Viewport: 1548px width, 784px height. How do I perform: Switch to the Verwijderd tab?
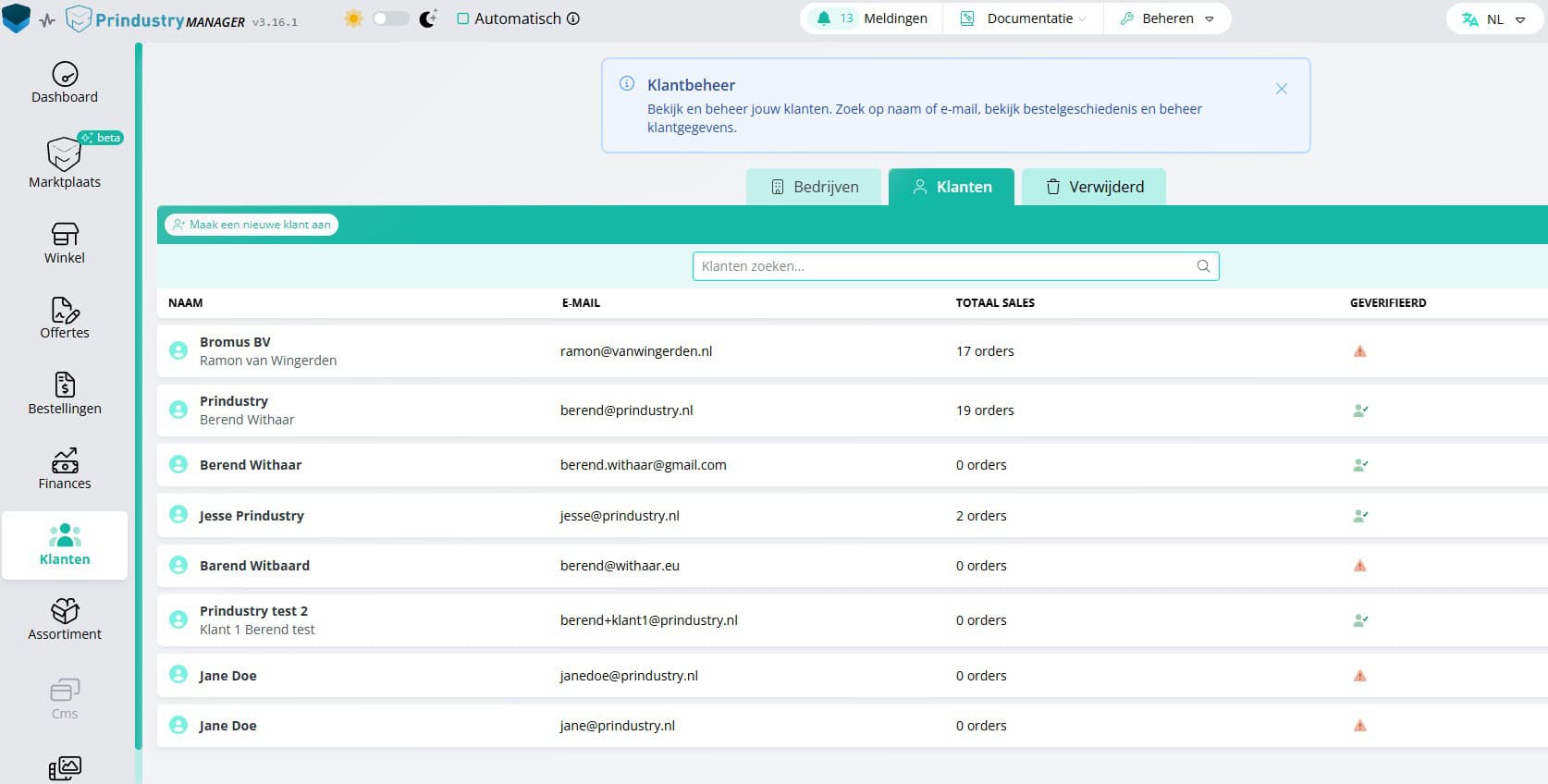coord(1094,187)
